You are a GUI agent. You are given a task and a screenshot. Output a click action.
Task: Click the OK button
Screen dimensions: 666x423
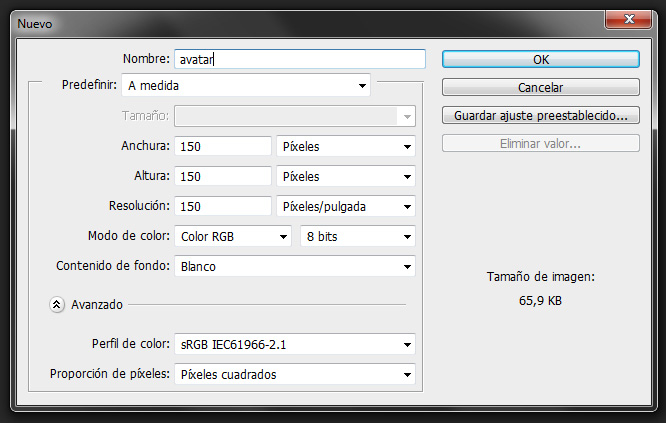(540, 59)
